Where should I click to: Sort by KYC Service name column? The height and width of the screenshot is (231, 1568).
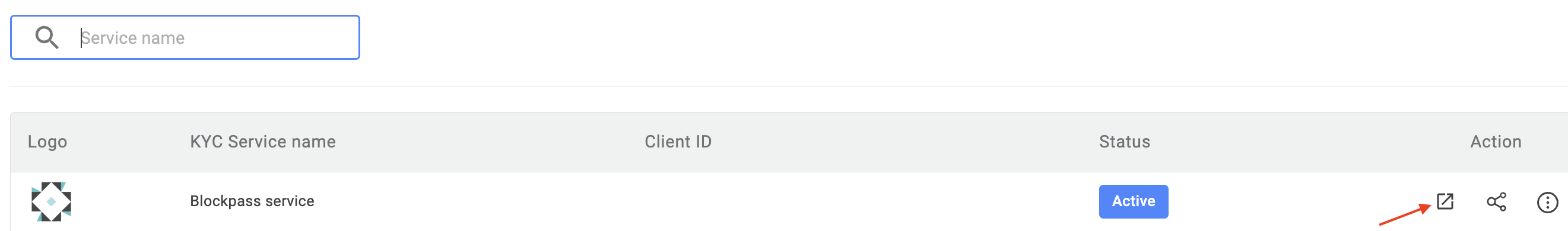click(263, 142)
